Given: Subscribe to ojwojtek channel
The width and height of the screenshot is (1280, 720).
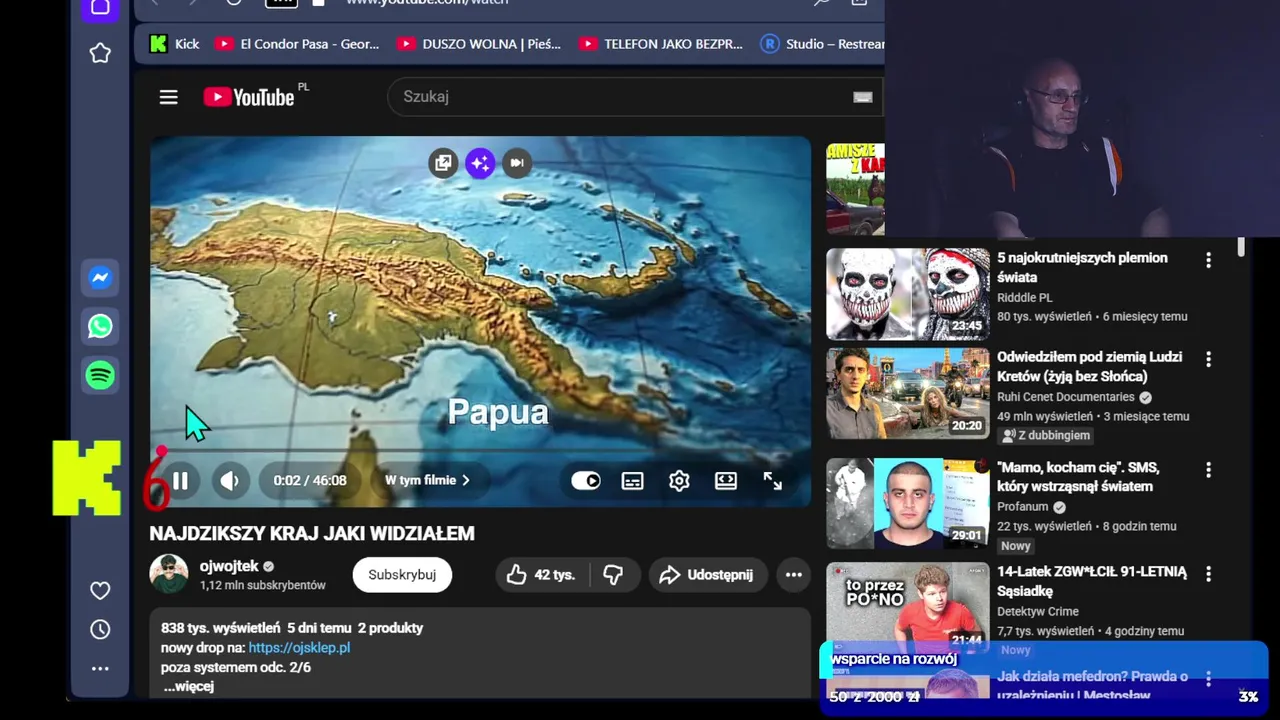Looking at the screenshot, I should (402, 575).
